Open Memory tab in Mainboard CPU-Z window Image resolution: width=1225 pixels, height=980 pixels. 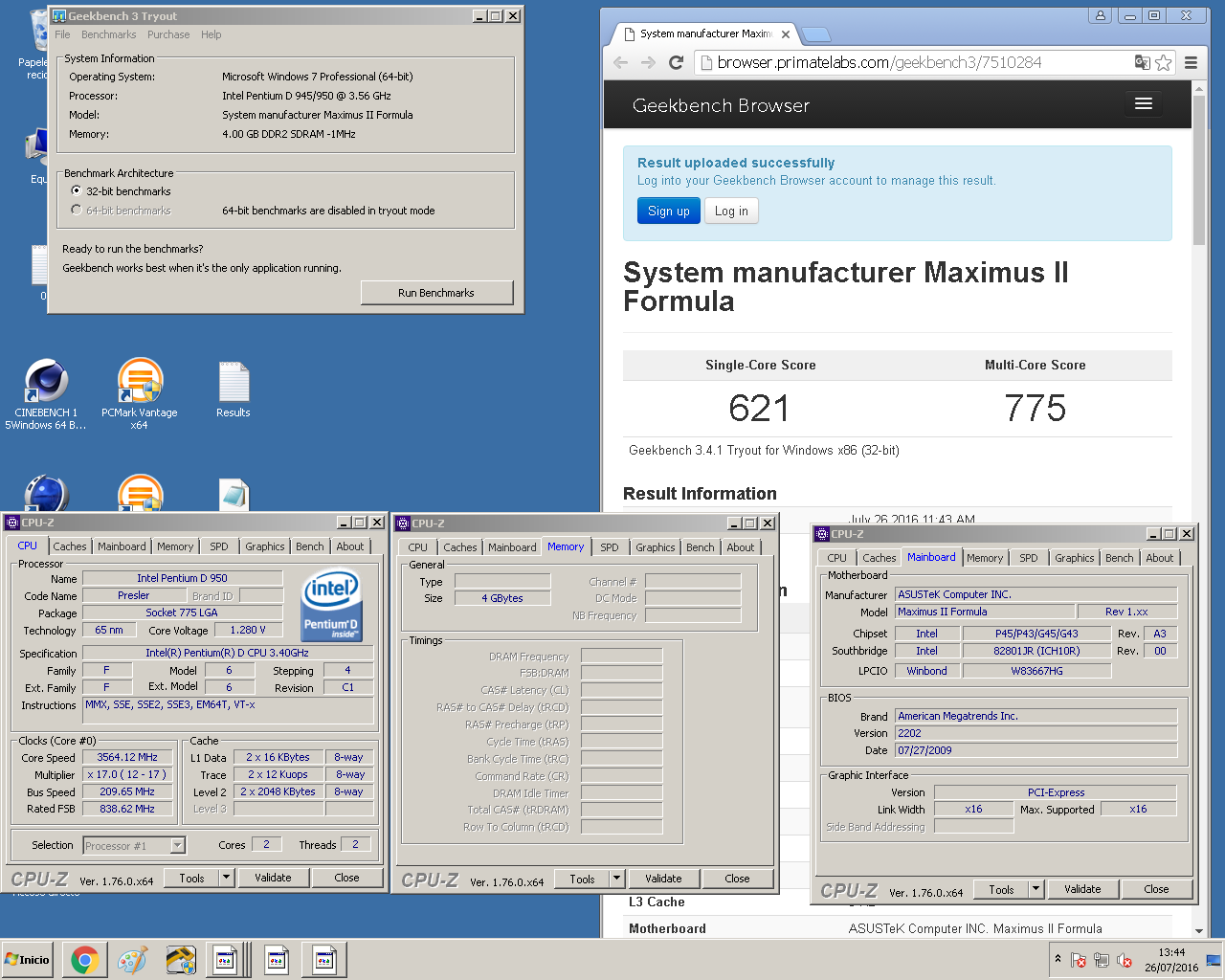click(985, 558)
